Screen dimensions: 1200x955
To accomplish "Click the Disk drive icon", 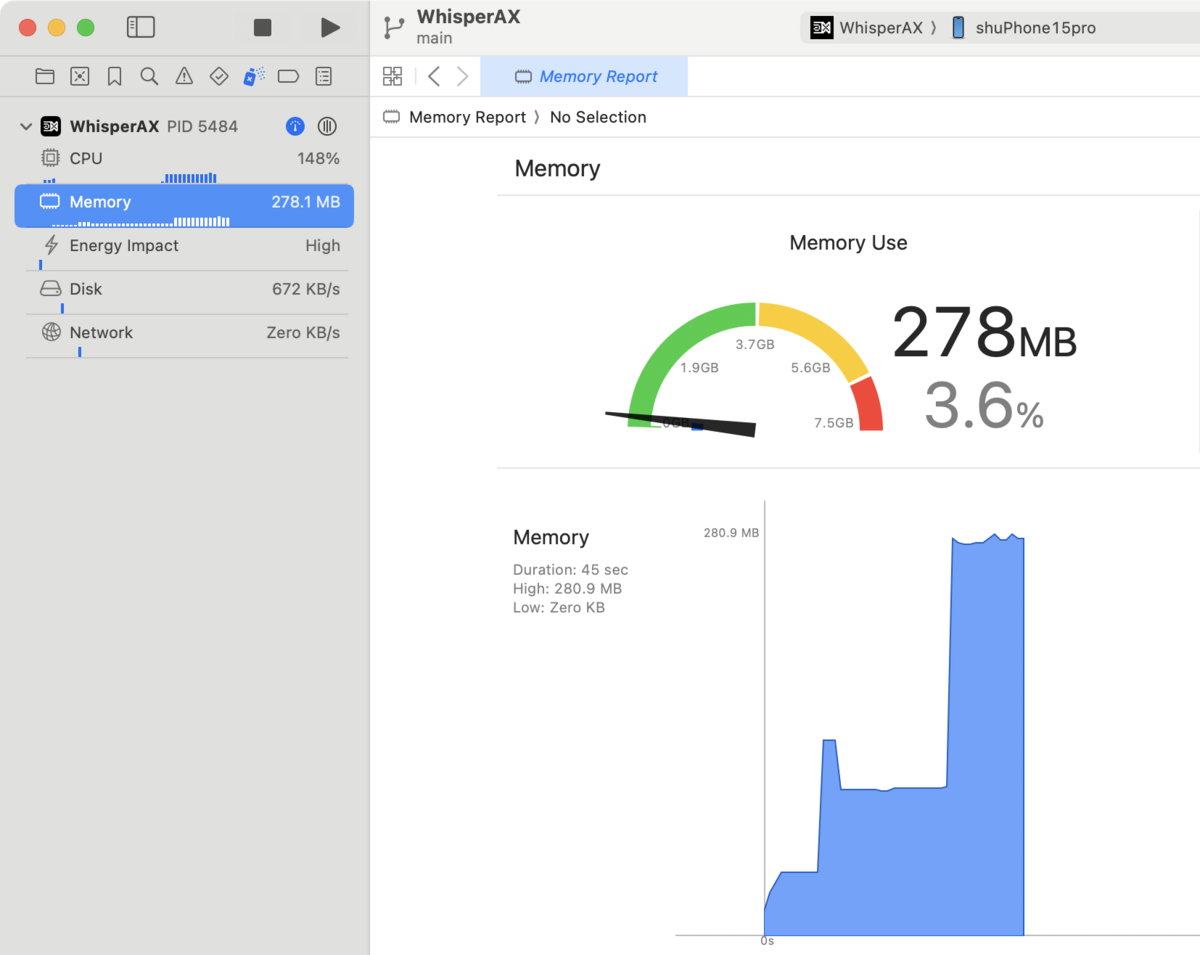I will pyautogui.click(x=50, y=289).
